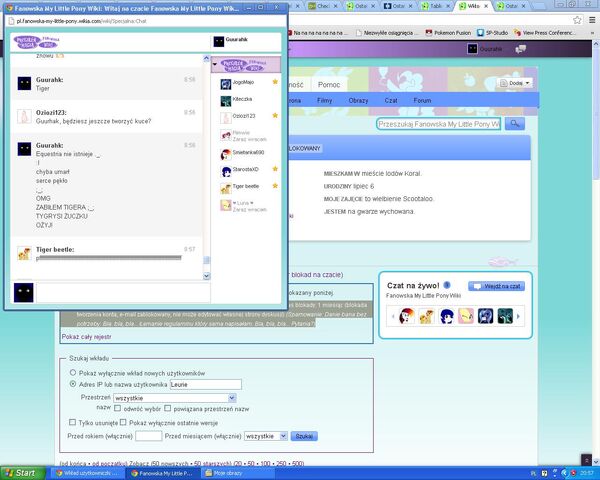Open Smietanka690's avatar in chat user list
The height and width of the screenshot is (480, 600).
tap(226, 154)
